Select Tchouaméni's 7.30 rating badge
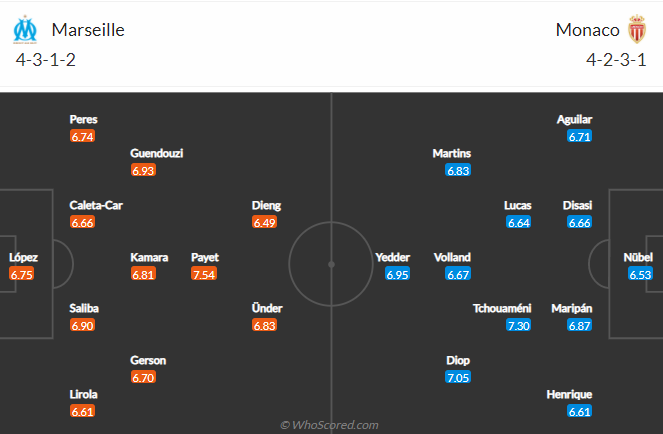Screen dimensions: 663x434 (x=518, y=325)
